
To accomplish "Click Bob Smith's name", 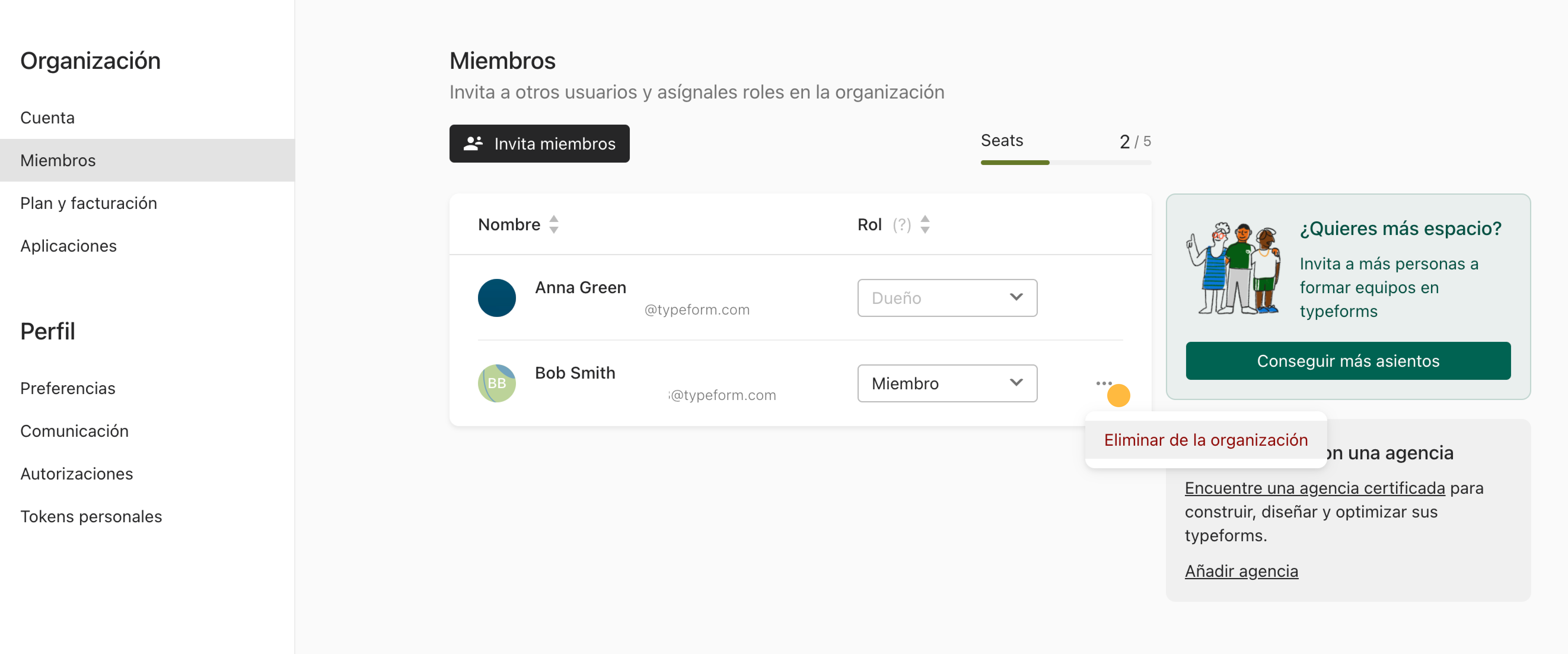I will pos(575,373).
